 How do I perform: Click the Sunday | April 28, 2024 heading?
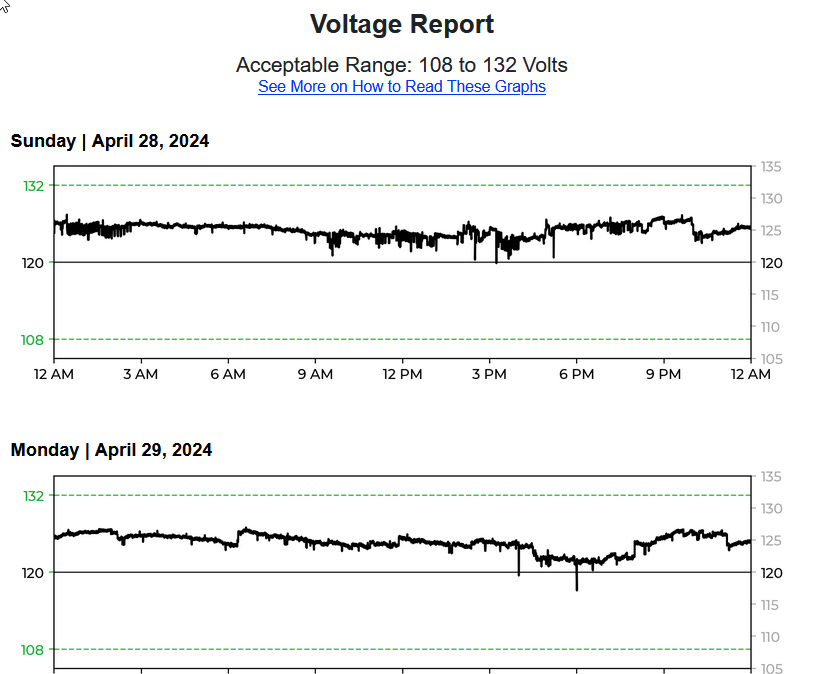[x=110, y=141]
